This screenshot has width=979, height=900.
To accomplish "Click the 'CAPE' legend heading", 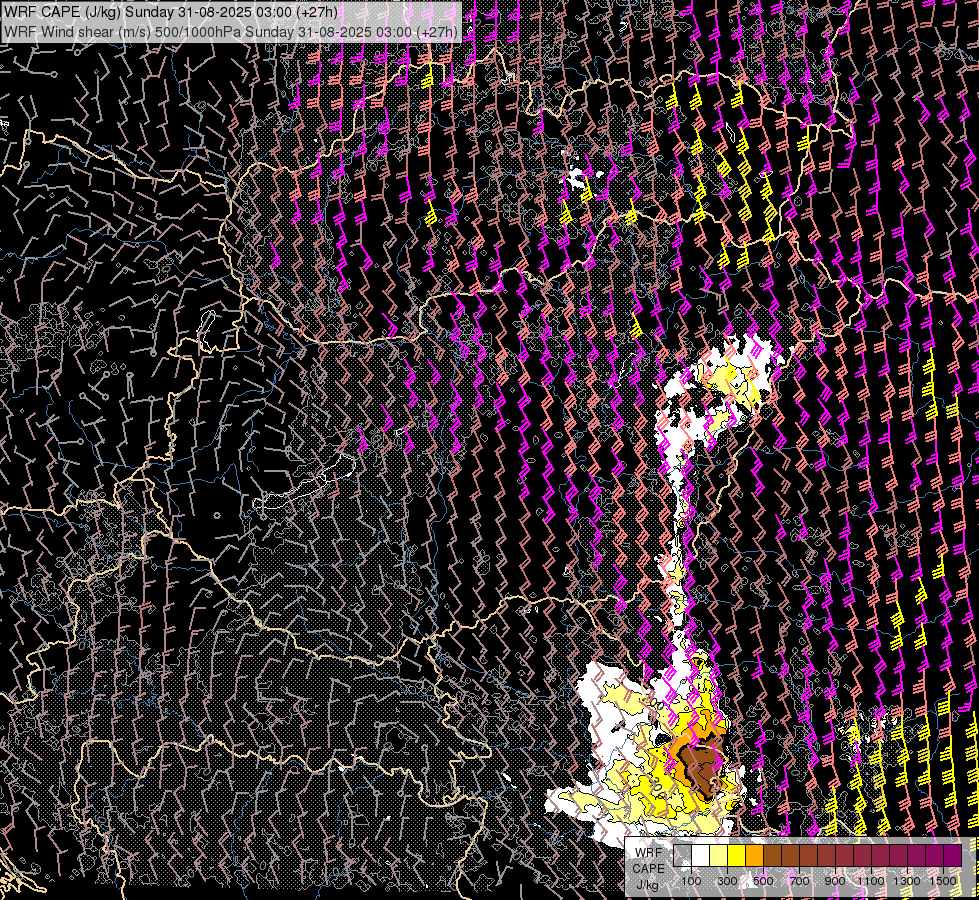I will 648,869.
